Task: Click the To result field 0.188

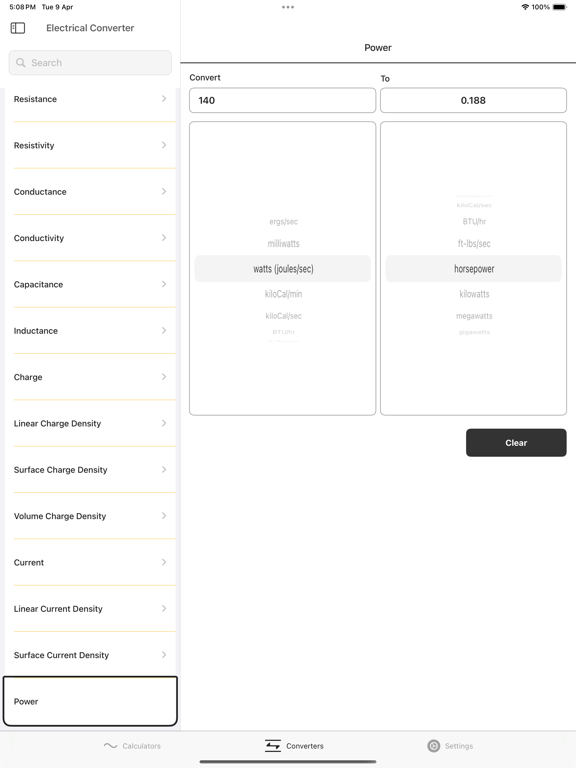Action: click(x=473, y=100)
